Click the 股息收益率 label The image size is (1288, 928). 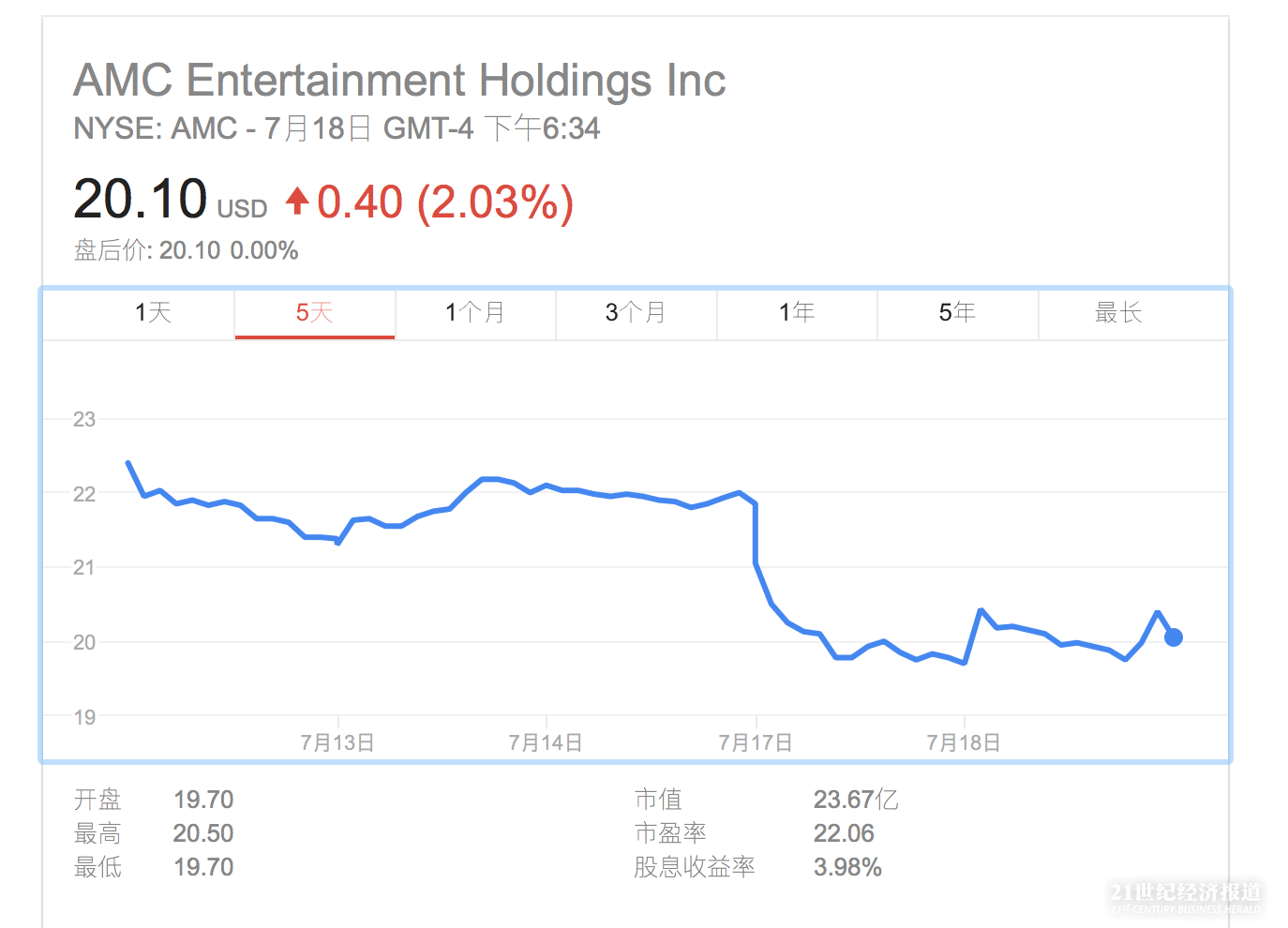pyautogui.click(x=695, y=867)
